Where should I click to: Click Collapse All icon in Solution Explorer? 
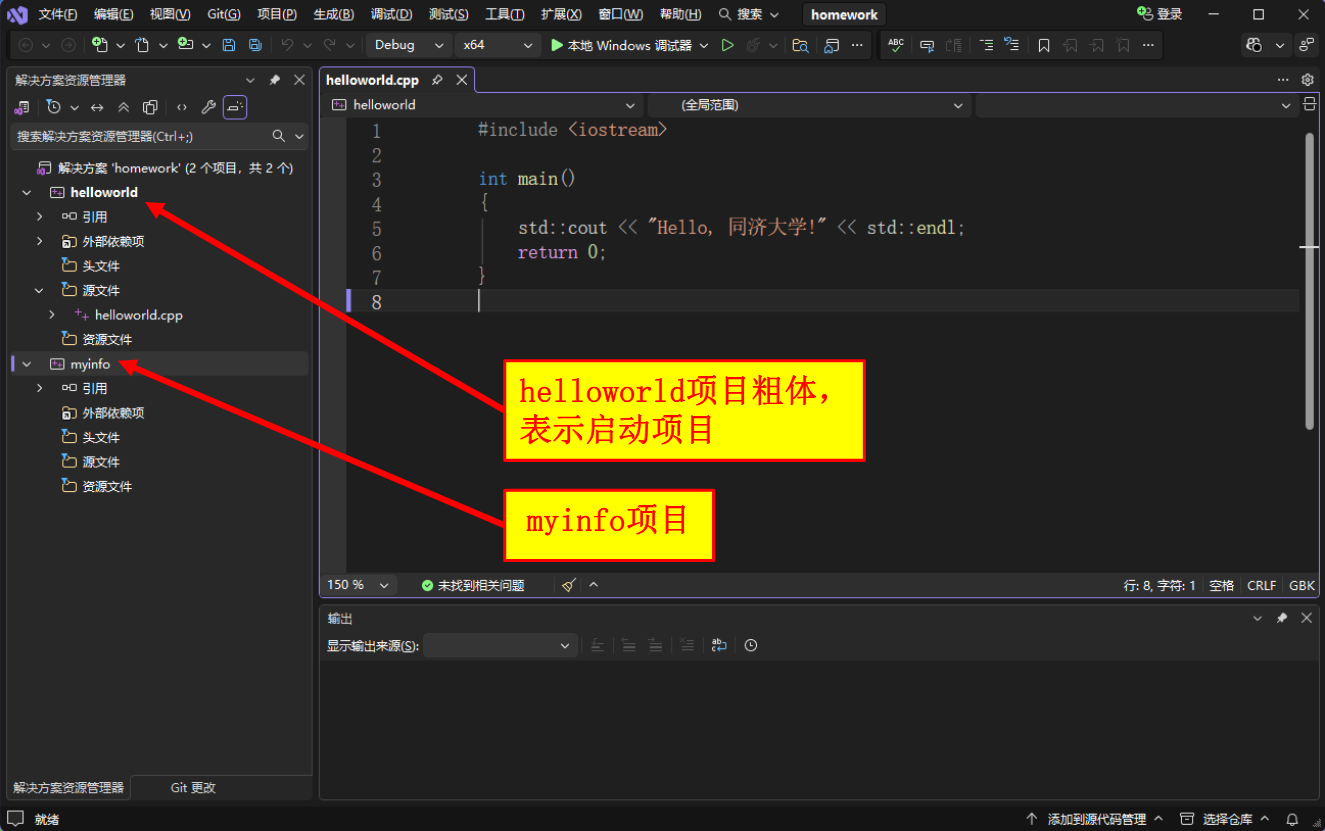(124, 107)
